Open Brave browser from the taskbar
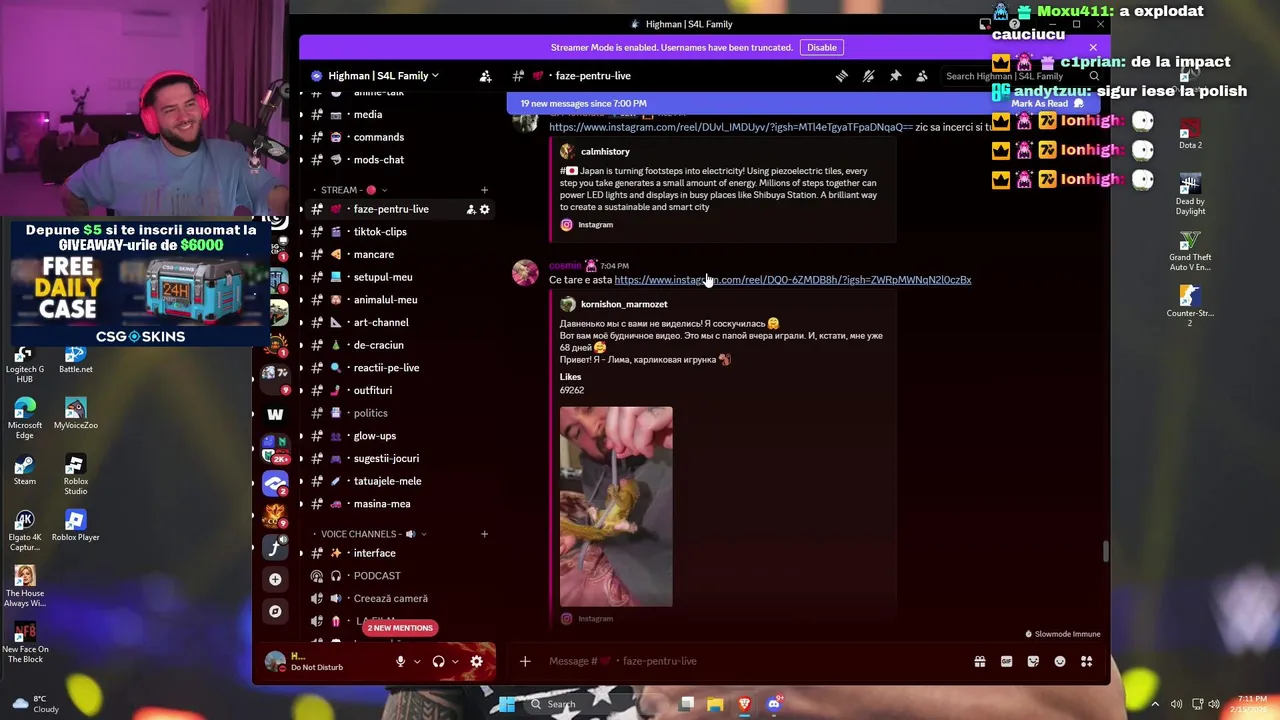The width and height of the screenshot is (1280, 720). pos(744,704)
